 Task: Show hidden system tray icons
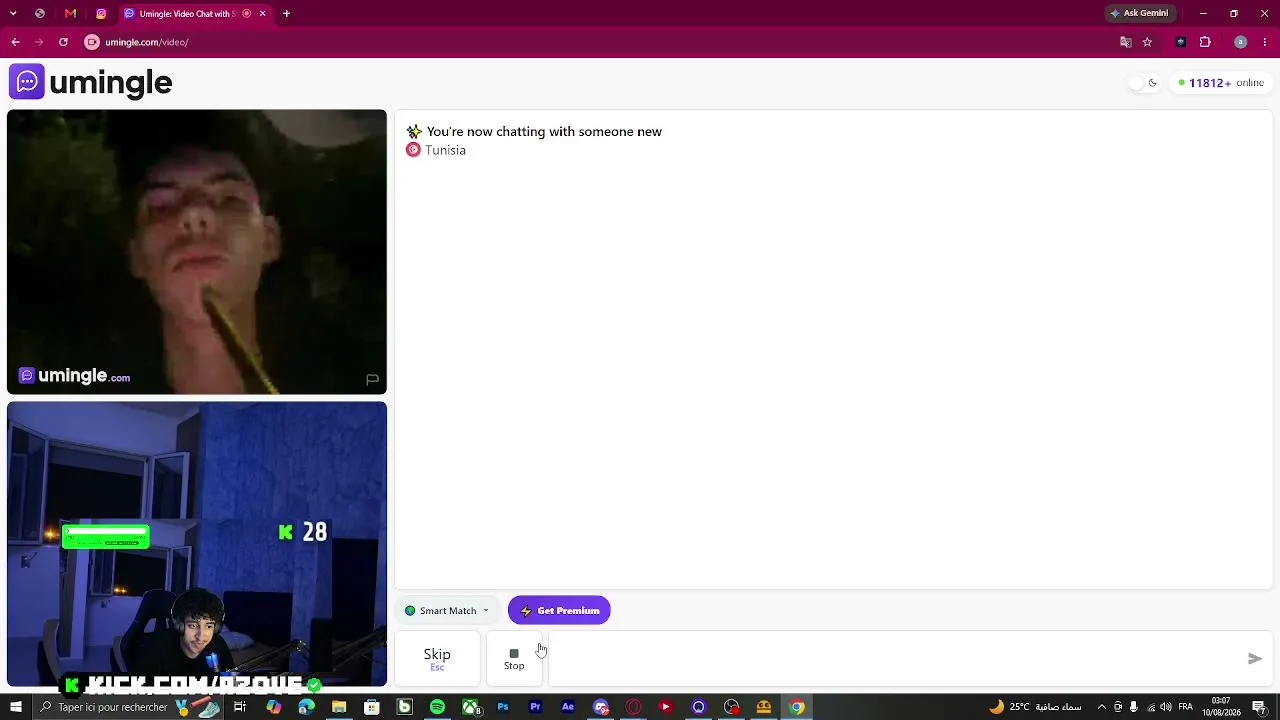1102,707
